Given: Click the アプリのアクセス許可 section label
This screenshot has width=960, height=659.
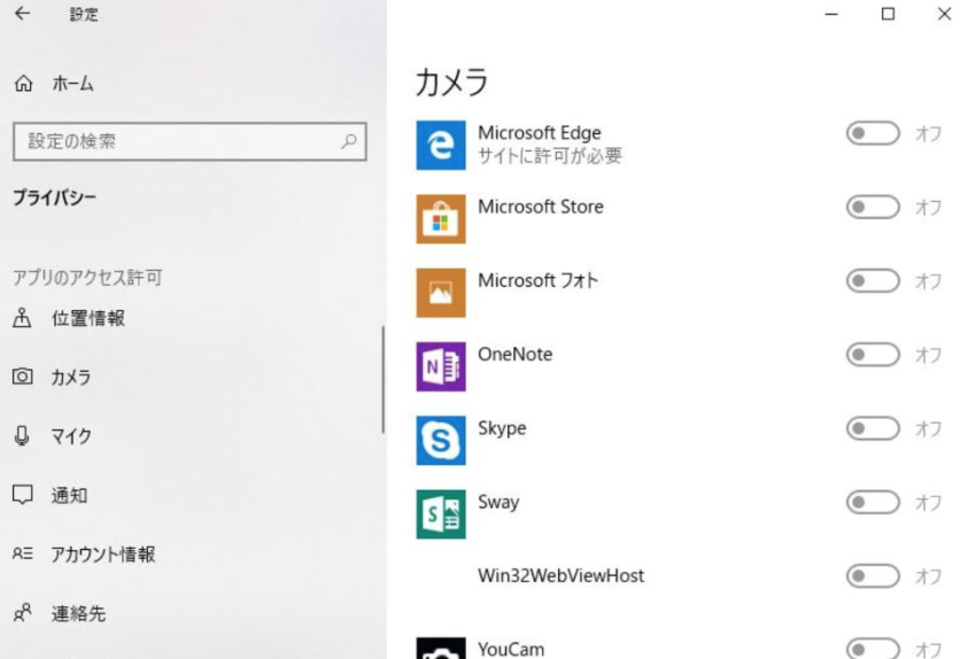Looking at the screenshot, I should point(88,277).
